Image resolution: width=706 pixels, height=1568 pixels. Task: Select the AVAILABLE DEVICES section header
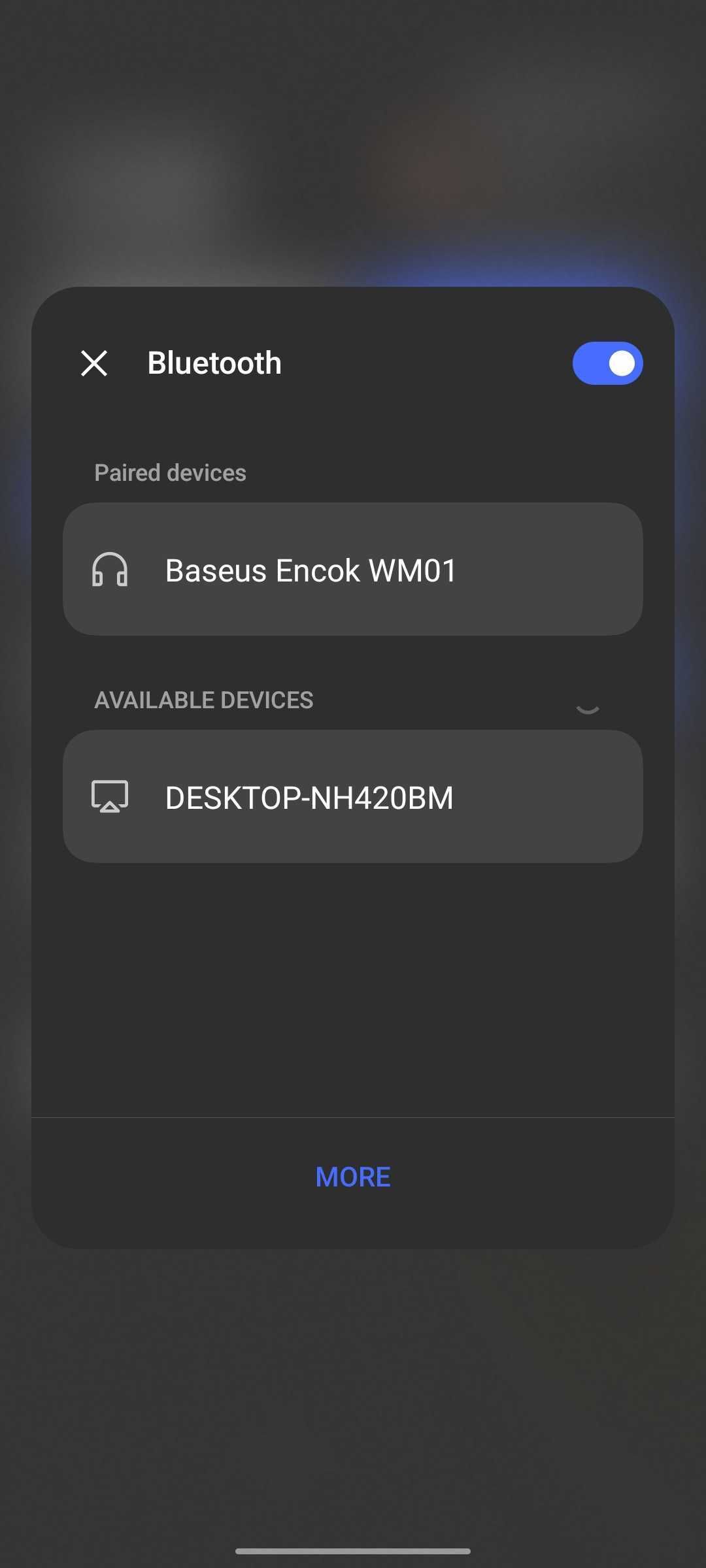point(204,700)
